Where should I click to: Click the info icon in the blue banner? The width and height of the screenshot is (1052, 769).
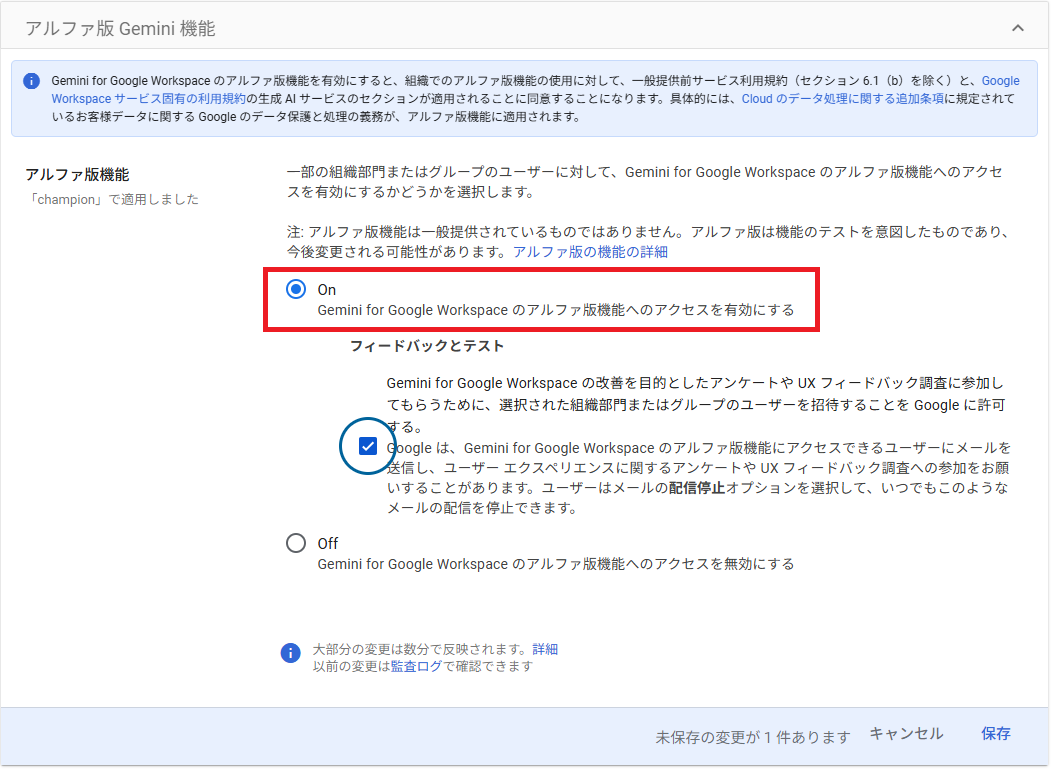32,81
